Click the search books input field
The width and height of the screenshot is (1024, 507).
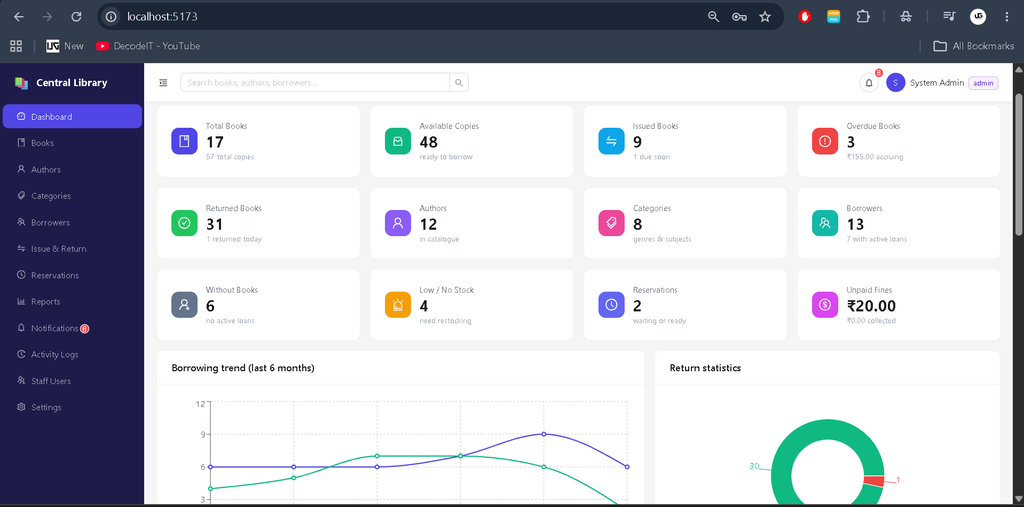[x=315, y=83]
